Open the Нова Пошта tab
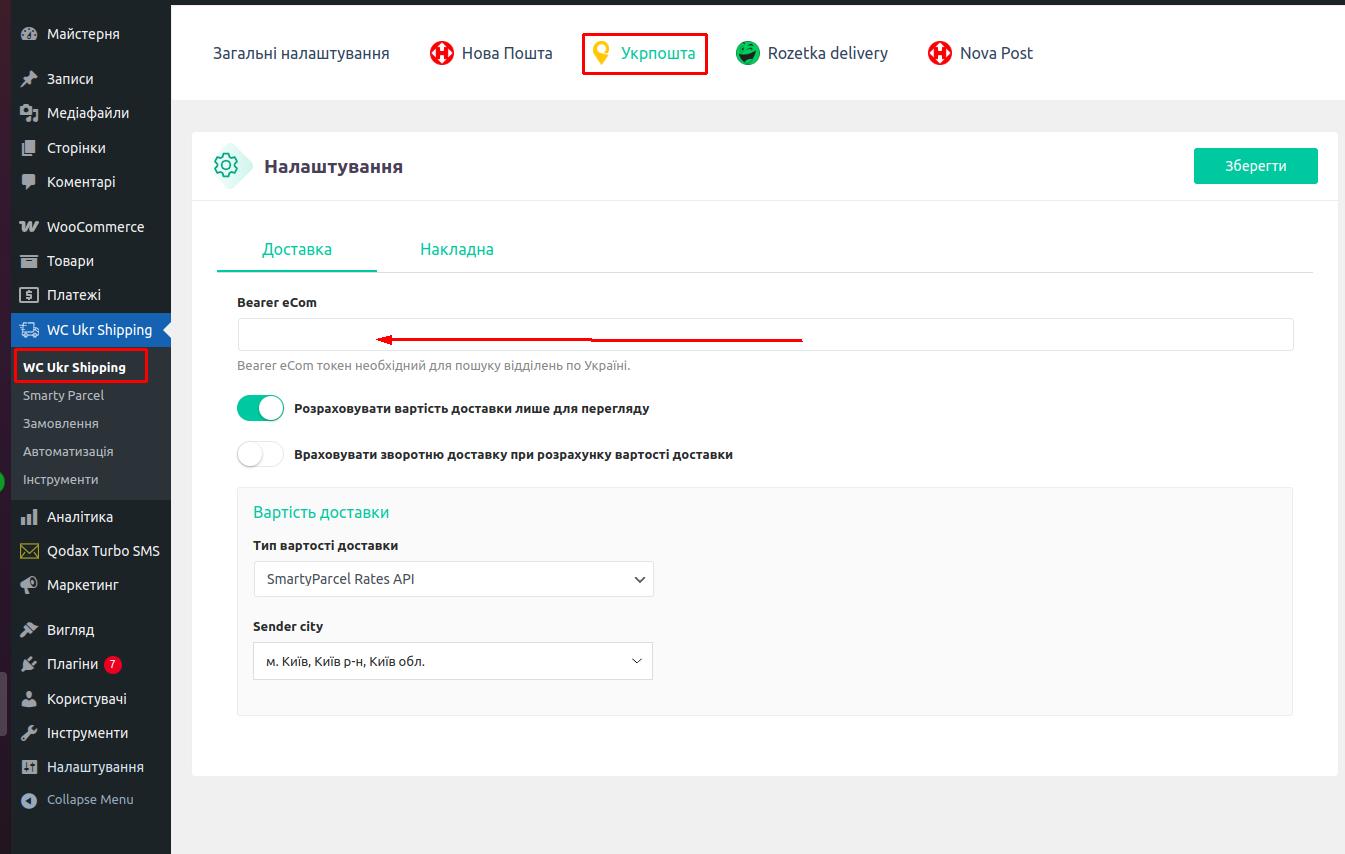 tap(491, 53)
